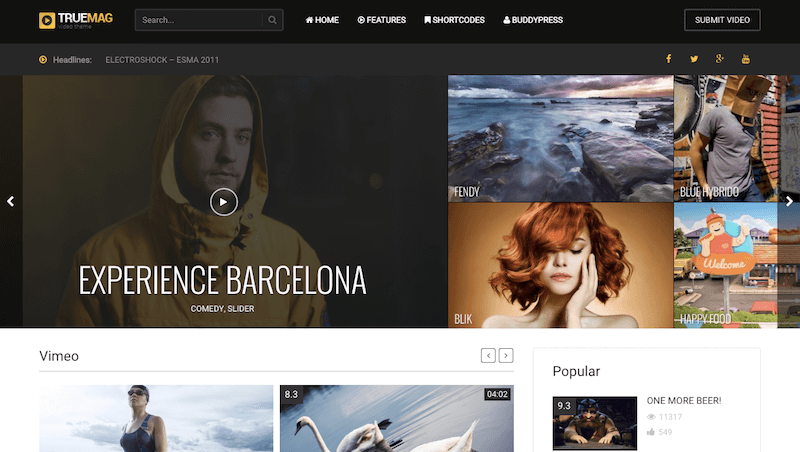Open the Shortcodes menu
800x452 pixels.
pyautogui.click(x=454, y=20)
